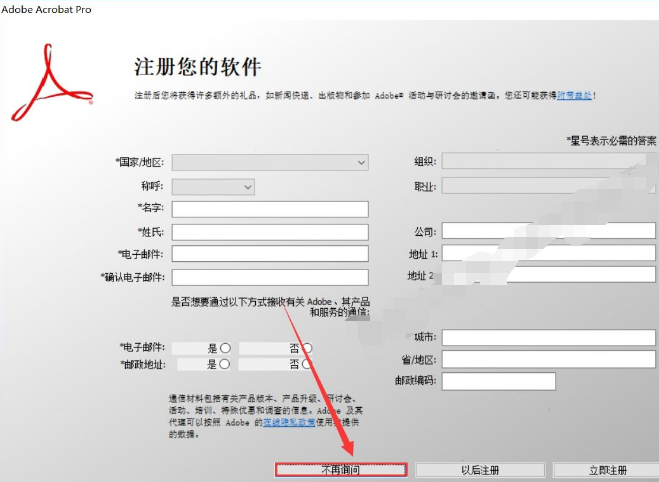Expand the 称呼 dropdown list

coord(213,187)
